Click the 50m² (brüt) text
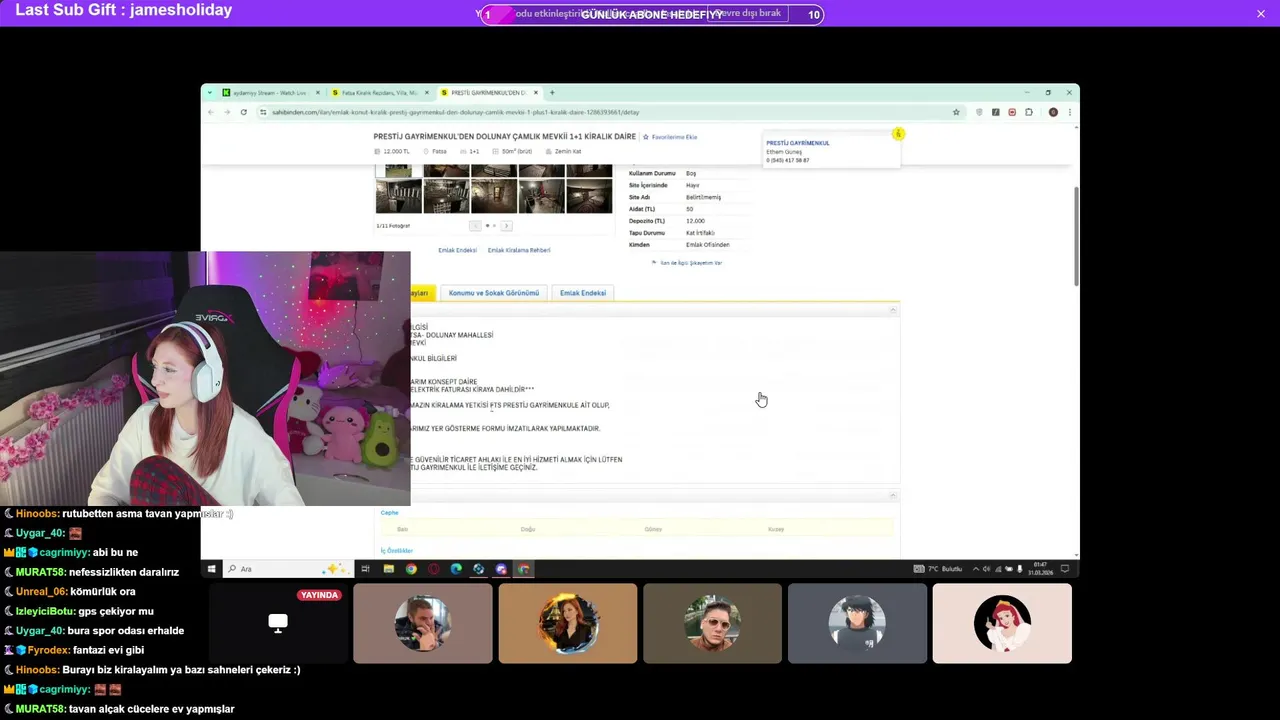 pyautogui.click(x=517, y=152)
